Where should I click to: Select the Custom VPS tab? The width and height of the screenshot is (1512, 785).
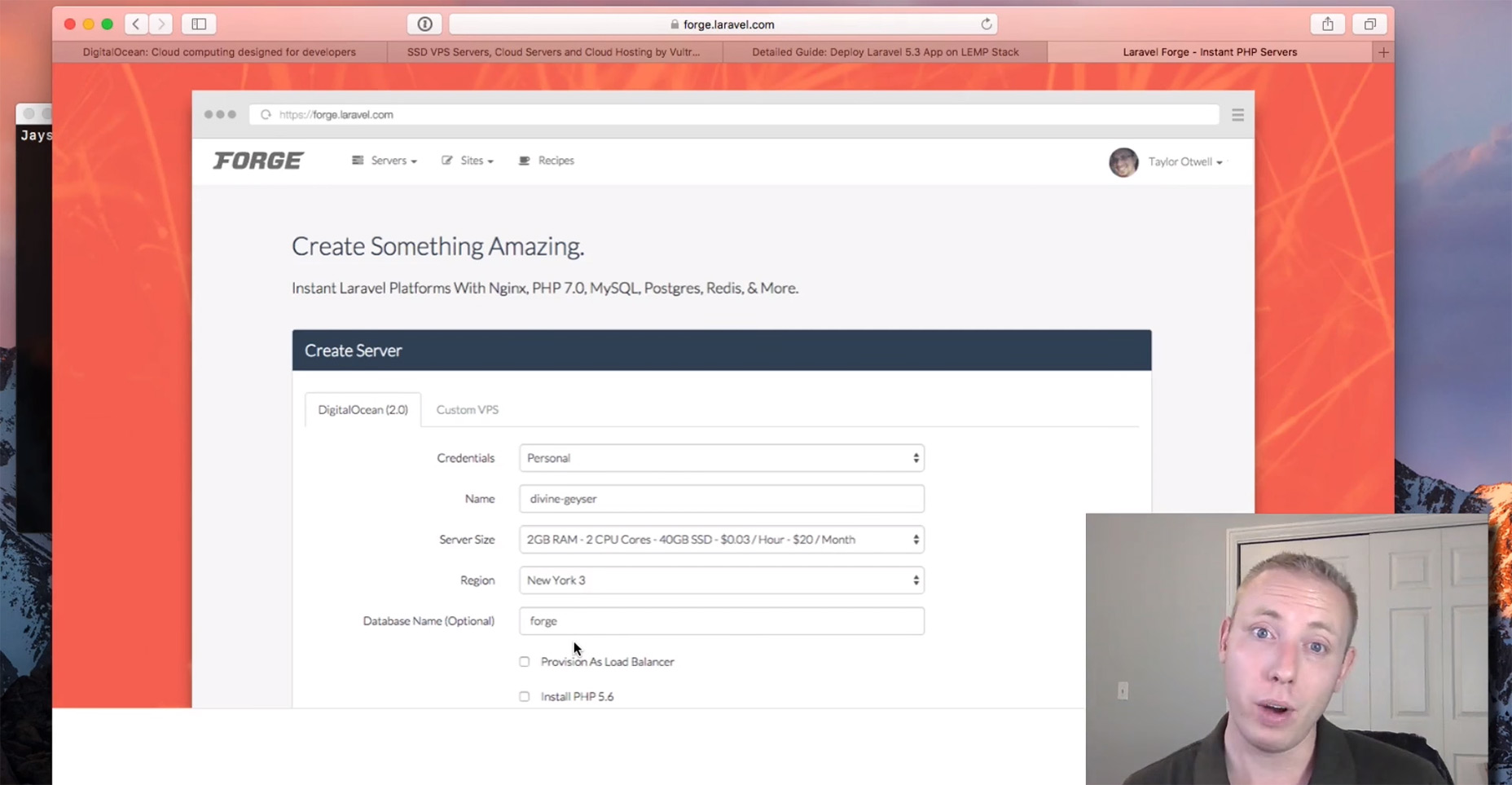point(468,409)
